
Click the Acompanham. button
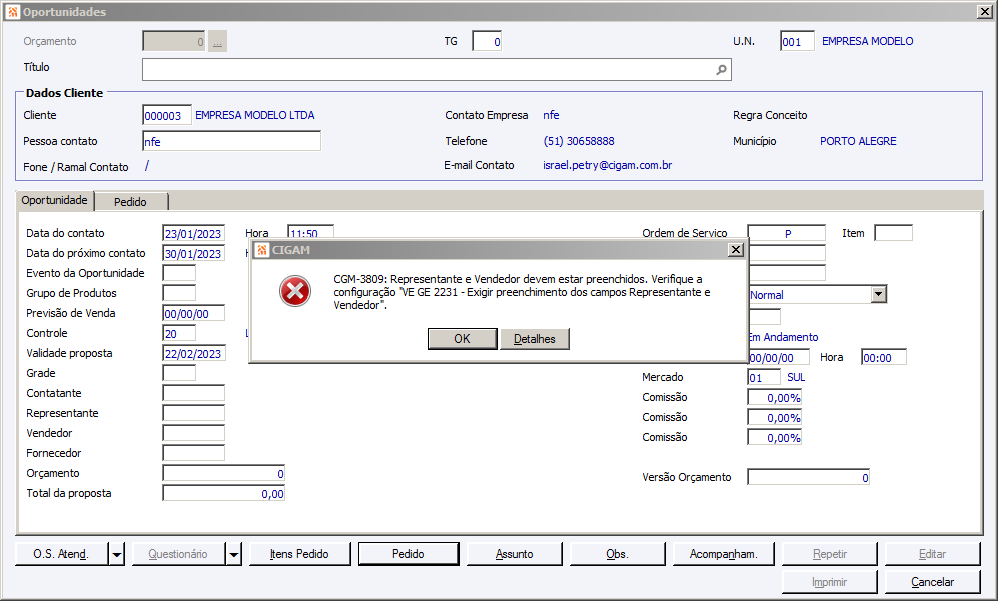click(x=724, y=555)
